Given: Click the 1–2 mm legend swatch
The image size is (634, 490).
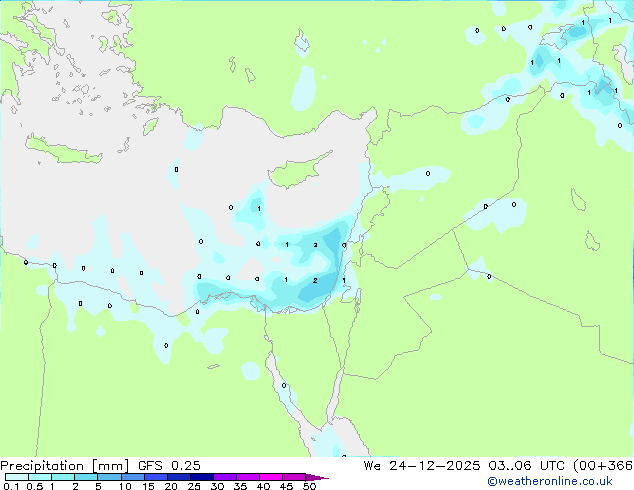Looking at the screenshot, I should pos(63,477).
